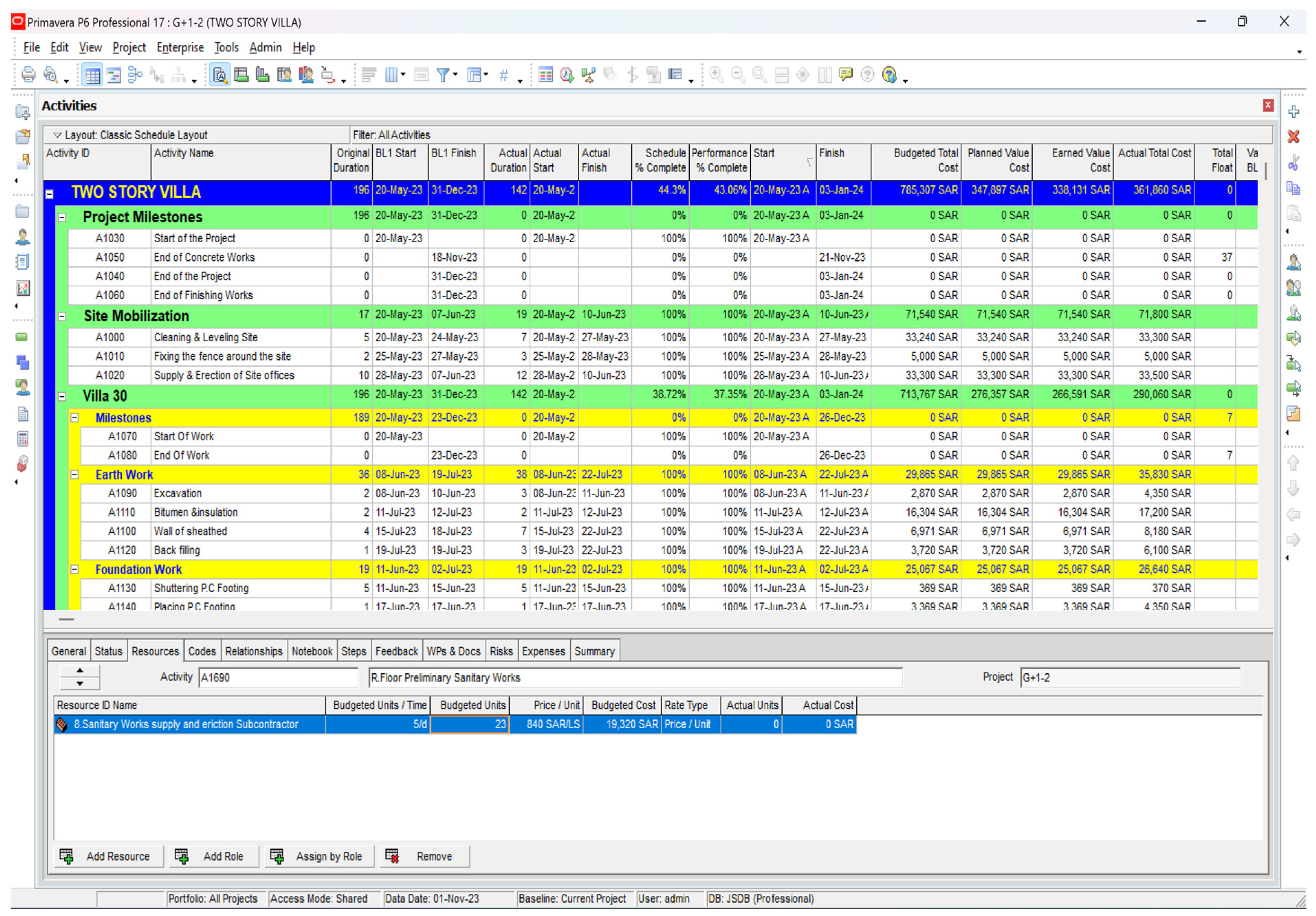Show the Activity Usage Profile icon

click(x=263, y=75)
